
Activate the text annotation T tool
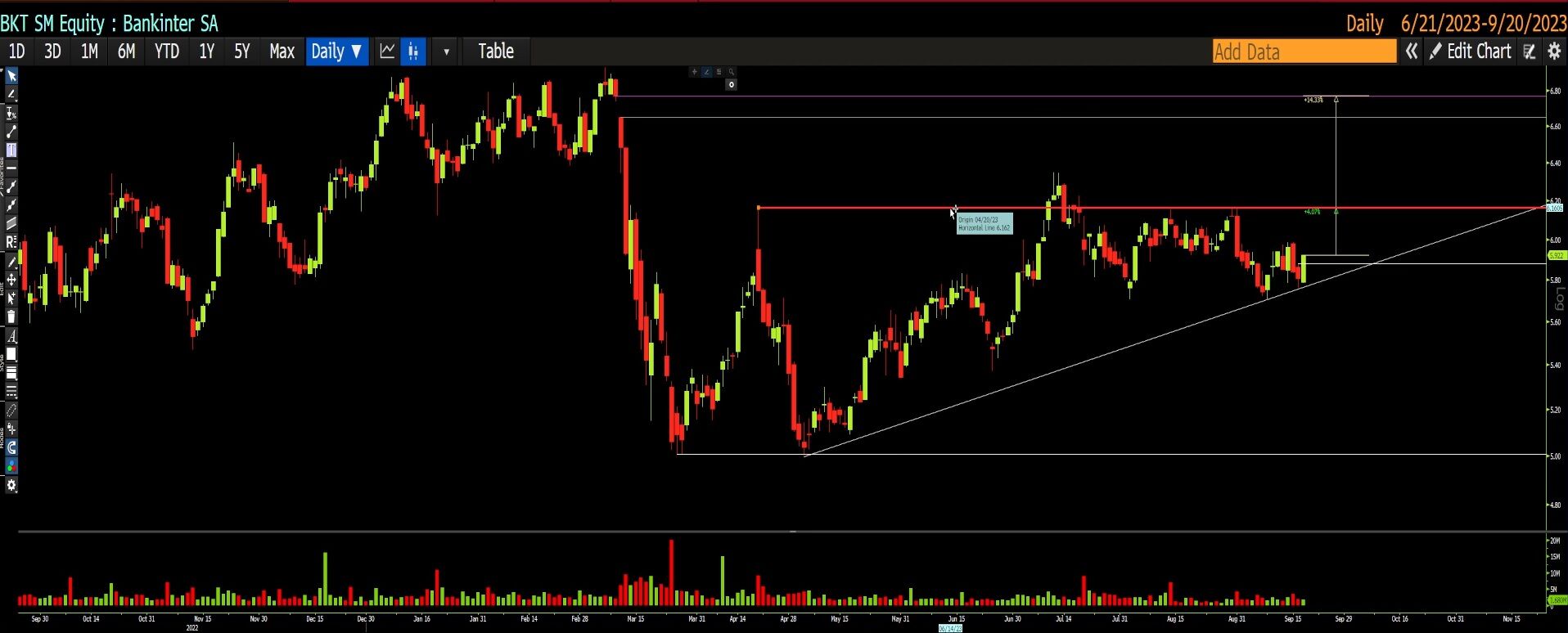pyautogui.click(x=11, y=150)
